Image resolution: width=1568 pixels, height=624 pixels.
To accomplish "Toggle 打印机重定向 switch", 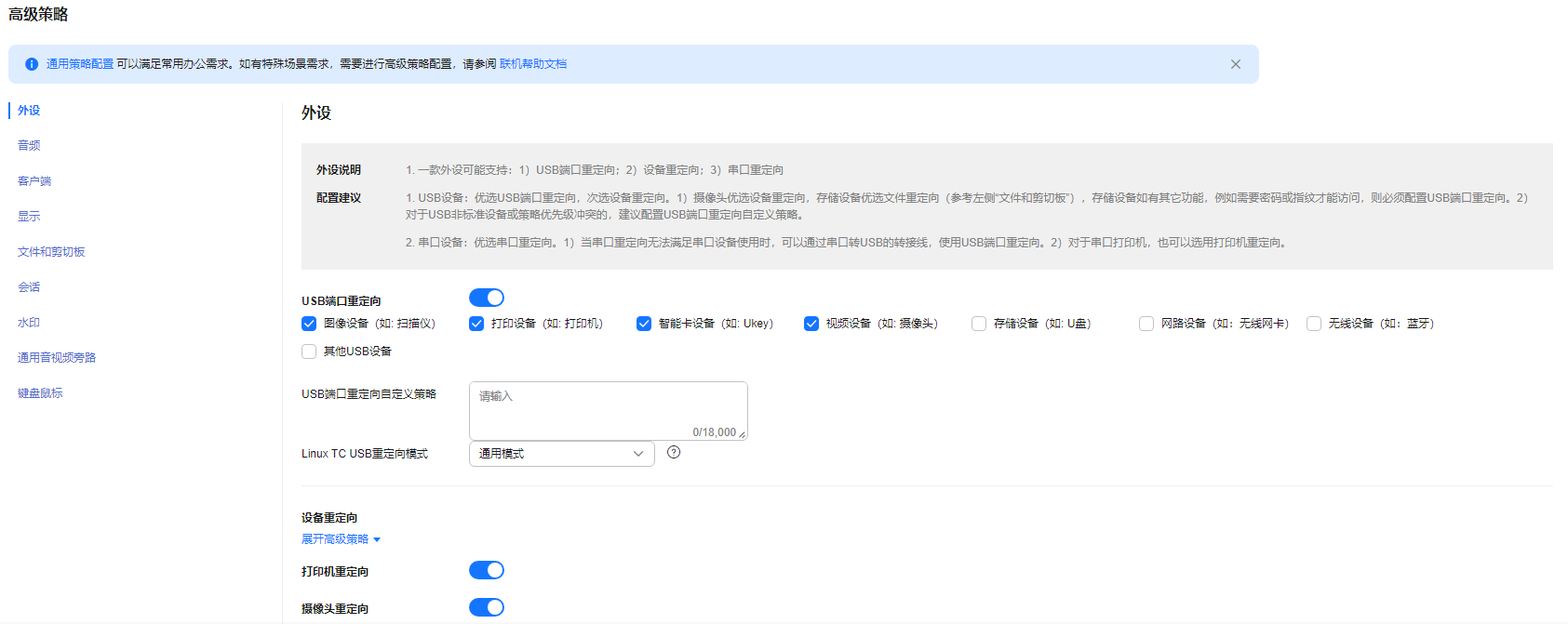I will coord(486,570).
